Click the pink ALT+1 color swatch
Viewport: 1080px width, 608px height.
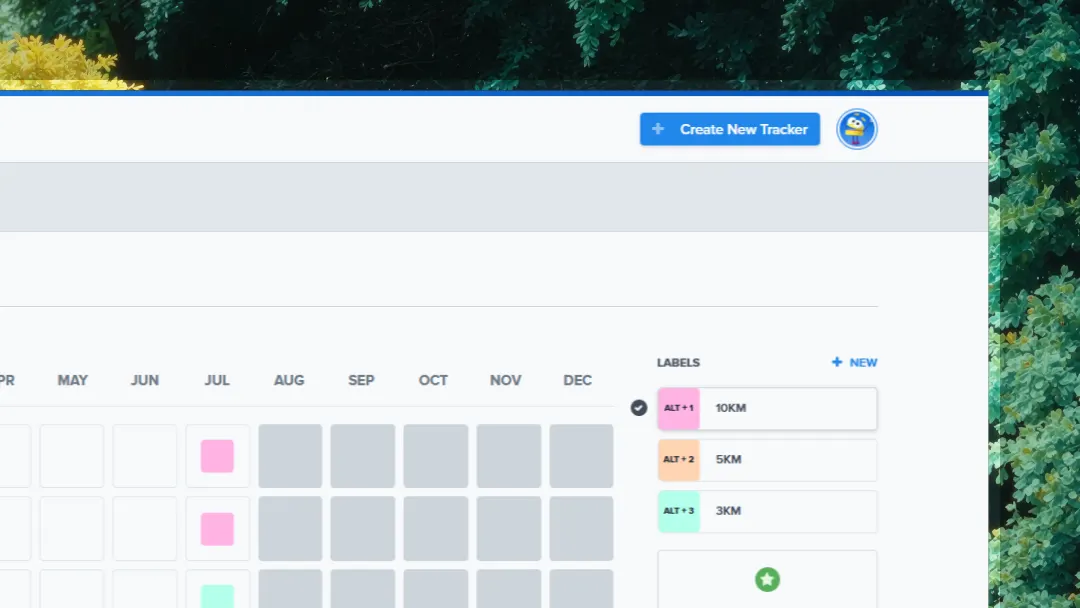[678, 408]
